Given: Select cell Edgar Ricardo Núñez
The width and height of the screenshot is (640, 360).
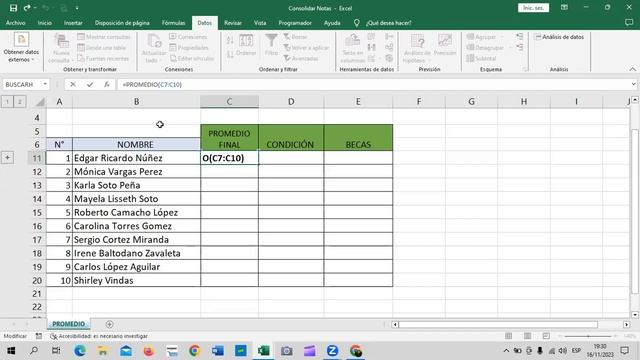Looking at the screenshot, I should point(136,158).
